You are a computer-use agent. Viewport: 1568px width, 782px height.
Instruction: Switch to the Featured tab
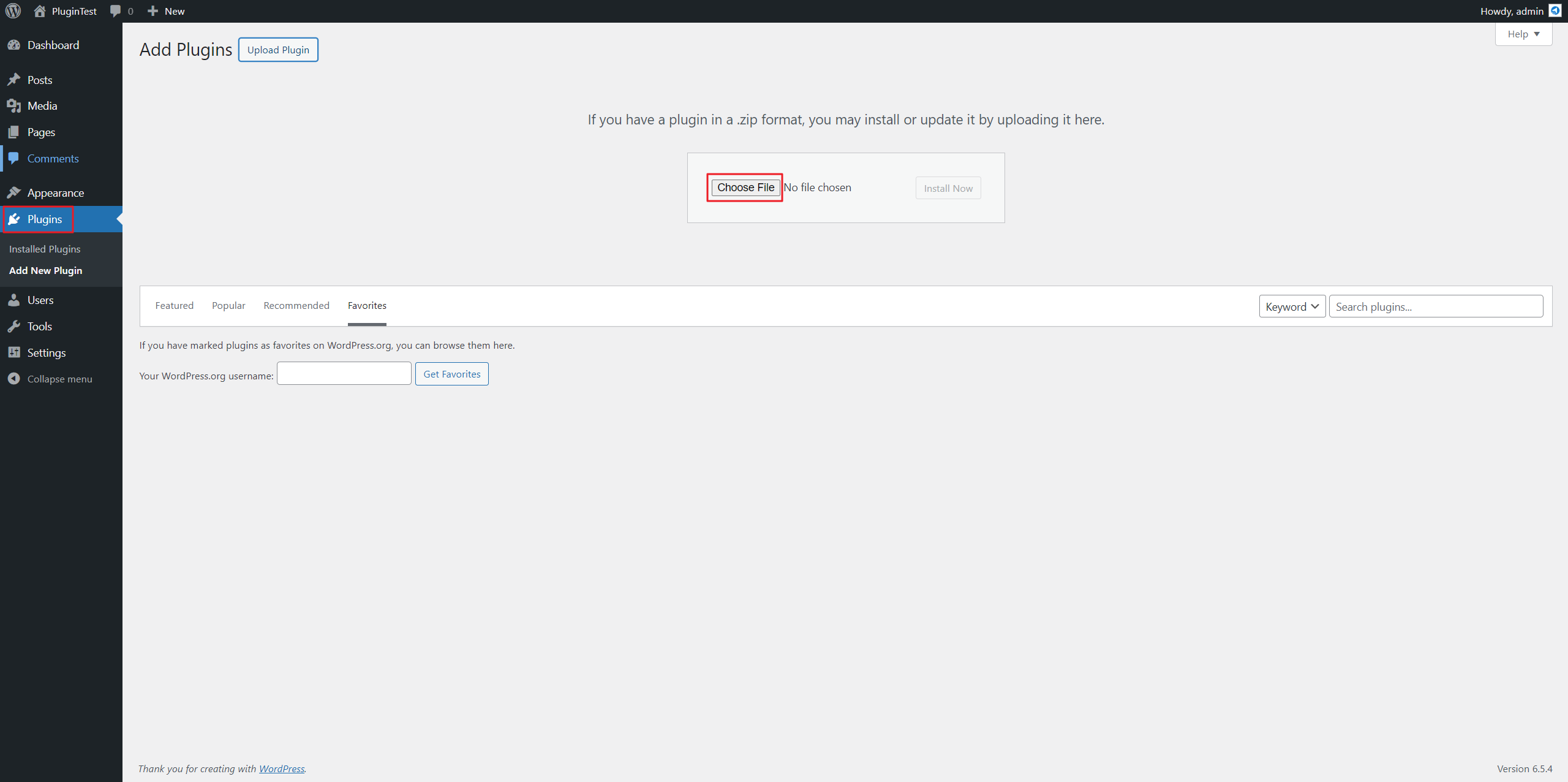(174, 306)
